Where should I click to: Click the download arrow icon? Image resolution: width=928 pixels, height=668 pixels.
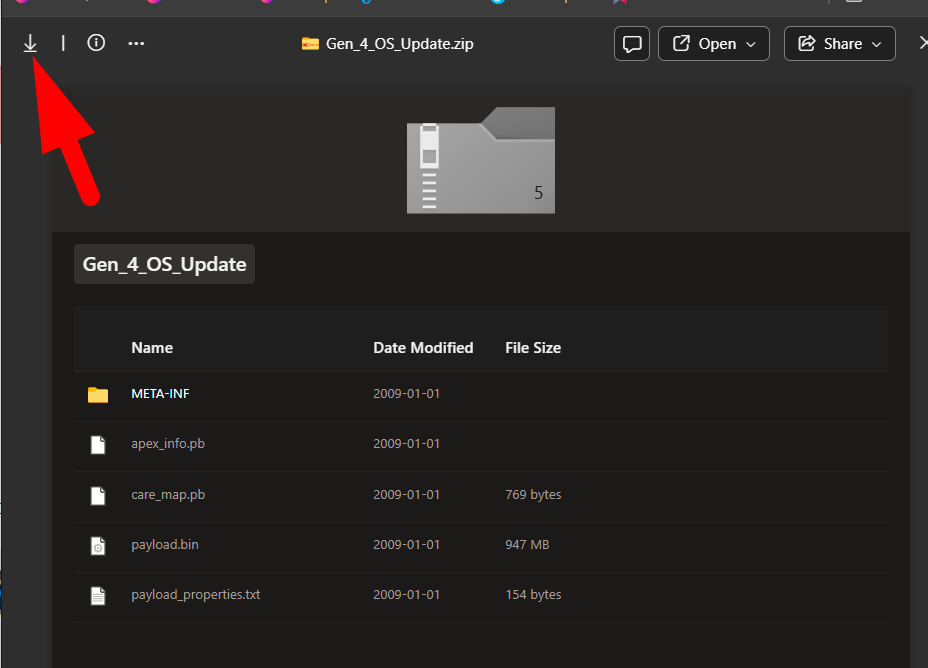30,43
